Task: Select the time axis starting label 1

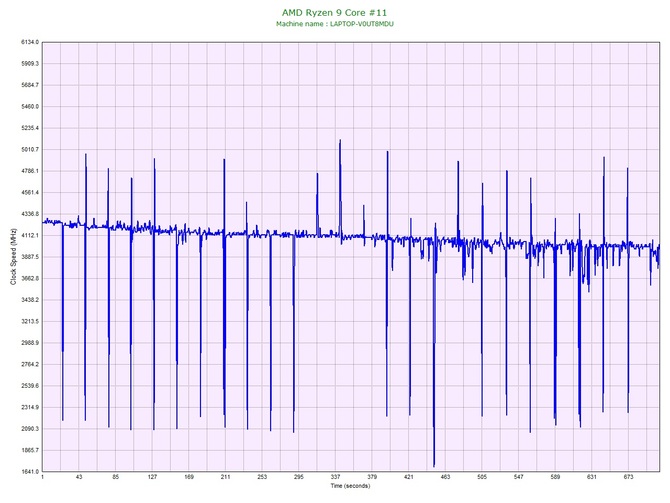Action: click(43, 478)
